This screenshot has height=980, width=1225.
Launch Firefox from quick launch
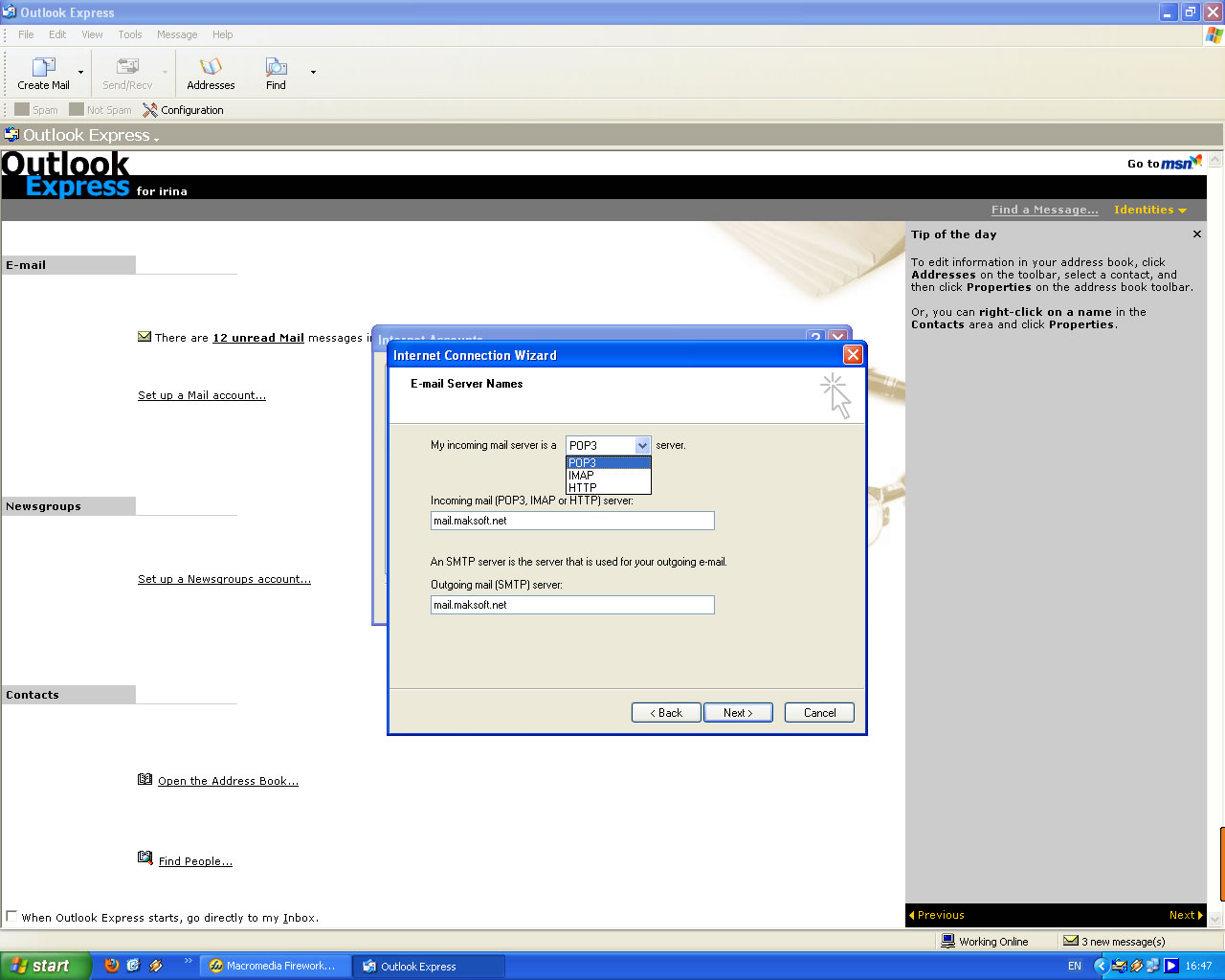point(112,966)
